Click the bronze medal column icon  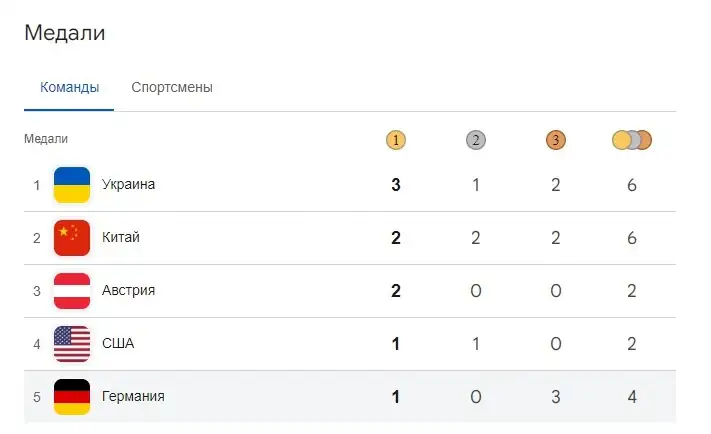(x=555, y=140)
